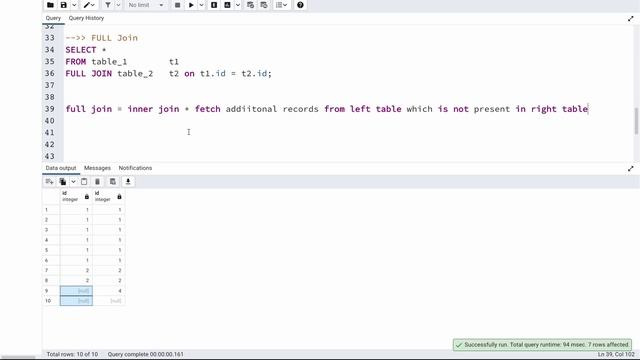This screenshot has width=640, height=360.
Task: Maximize the data output panel
Action: coord(631,168)
